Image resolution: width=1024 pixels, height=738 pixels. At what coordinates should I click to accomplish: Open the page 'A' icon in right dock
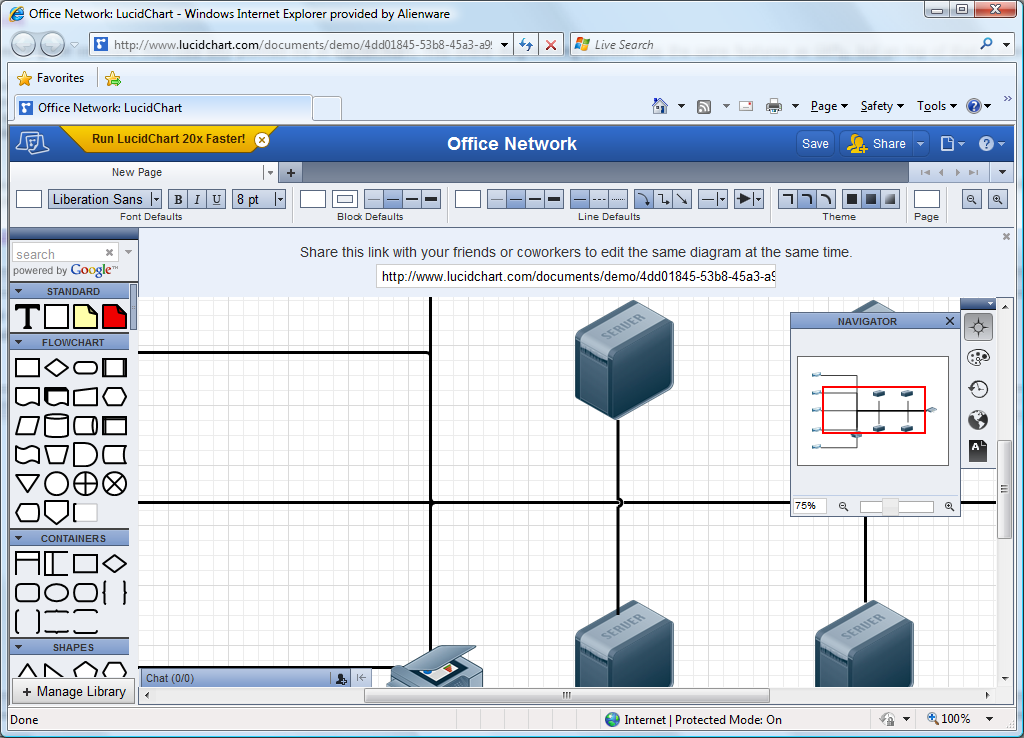[x=978, y=451]
